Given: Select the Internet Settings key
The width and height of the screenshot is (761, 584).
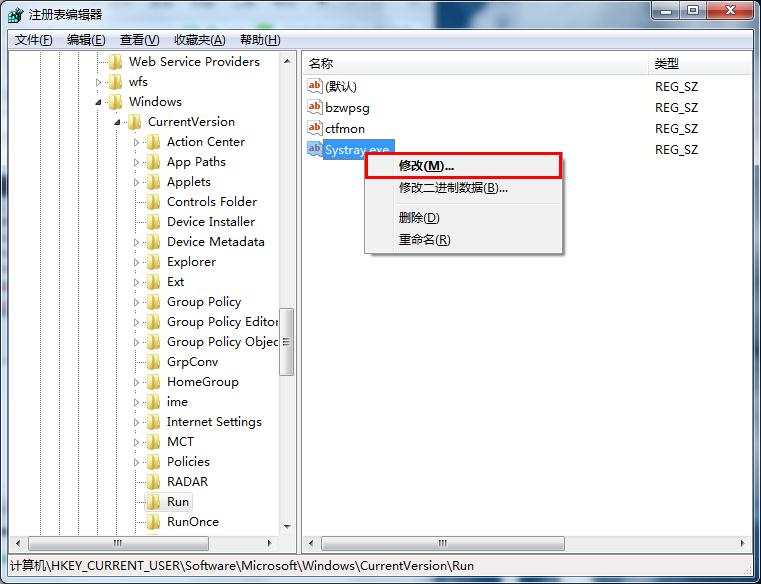Looking at the screenshot, I should pos(214,422).
